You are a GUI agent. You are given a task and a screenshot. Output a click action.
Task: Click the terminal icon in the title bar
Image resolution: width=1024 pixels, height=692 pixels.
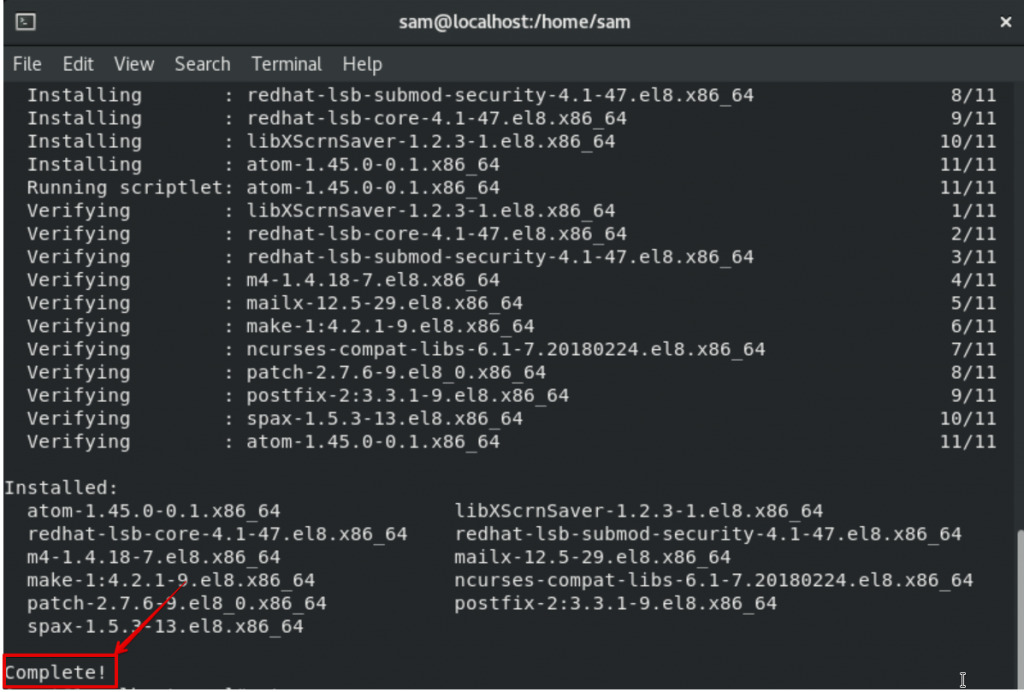[27, 21]
